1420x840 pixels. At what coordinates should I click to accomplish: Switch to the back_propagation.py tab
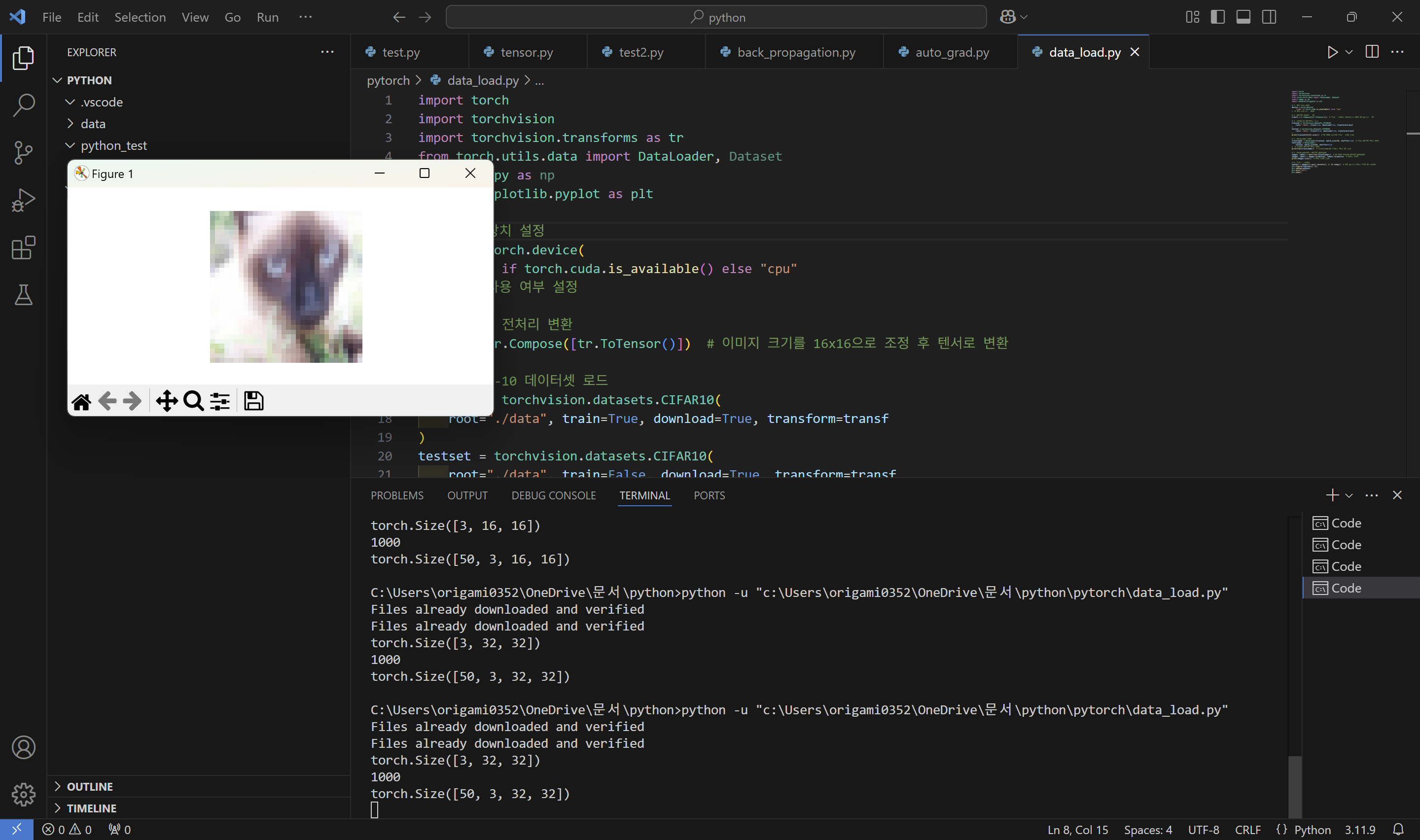tap(795, 52)
